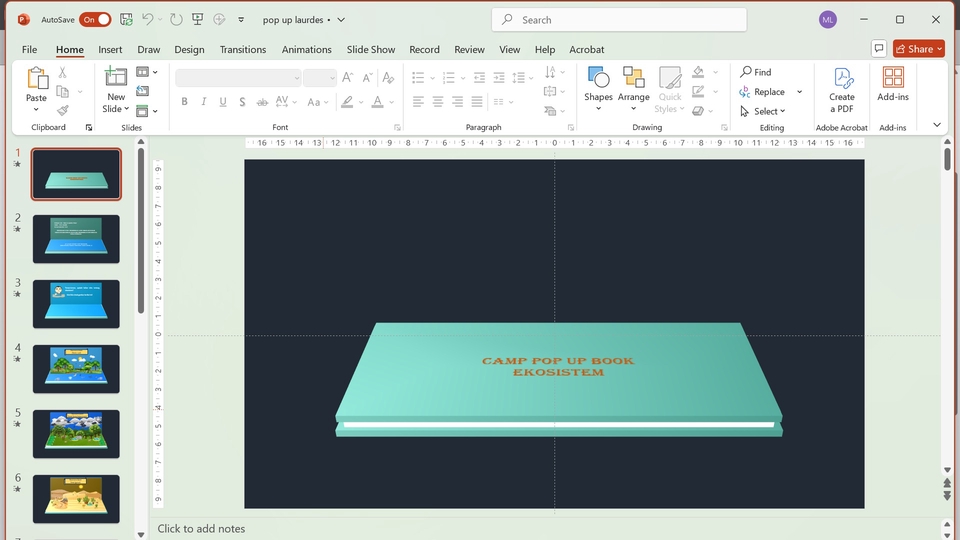Select the book title text on slide
The width and height of the screenshot is (960, 540).
(558, 366)
